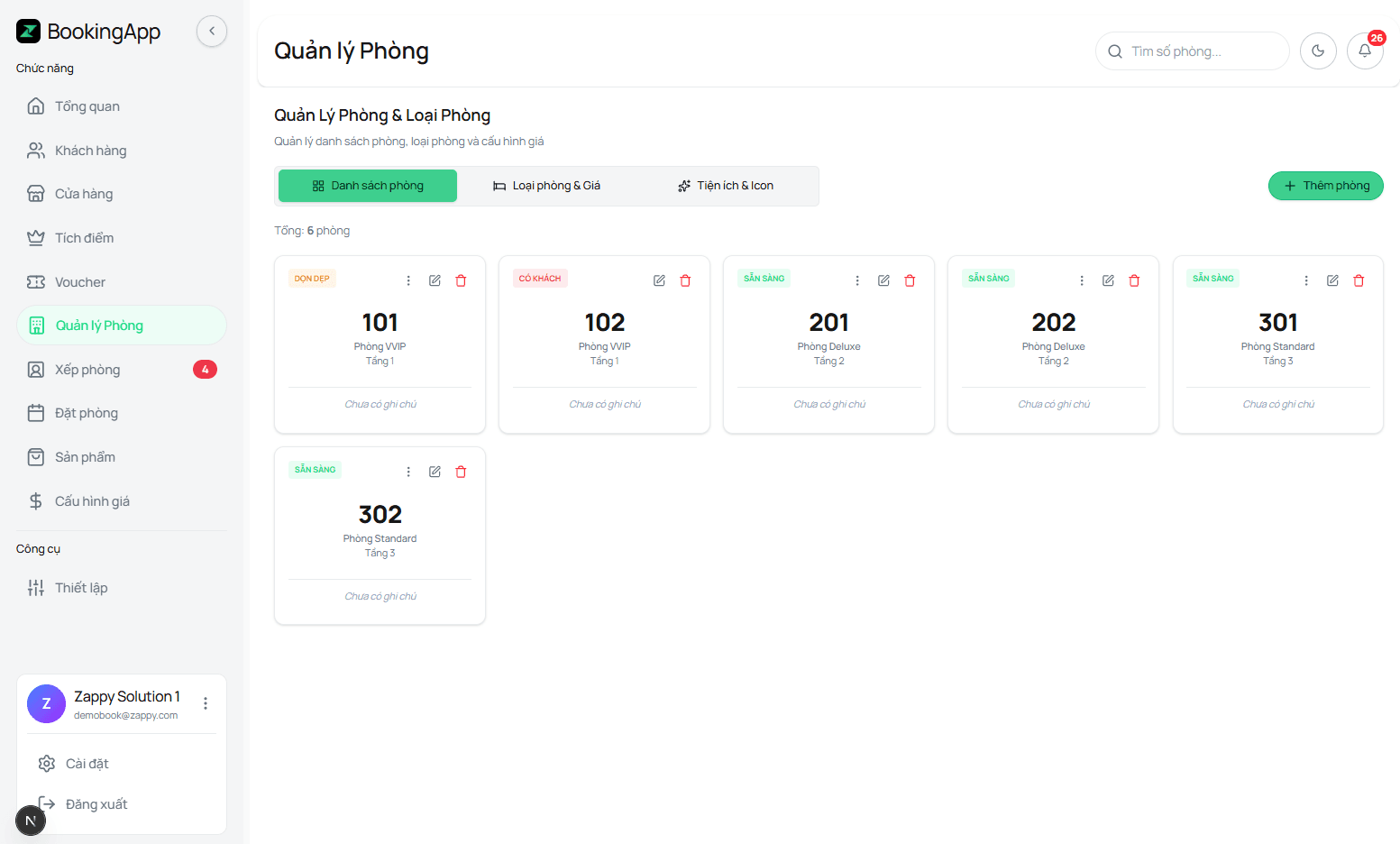Image resolution: width=1400 pixels, height=844 pixels.
Task: Open the three-dot menu on room 201
Action: [x=857, y=280]
